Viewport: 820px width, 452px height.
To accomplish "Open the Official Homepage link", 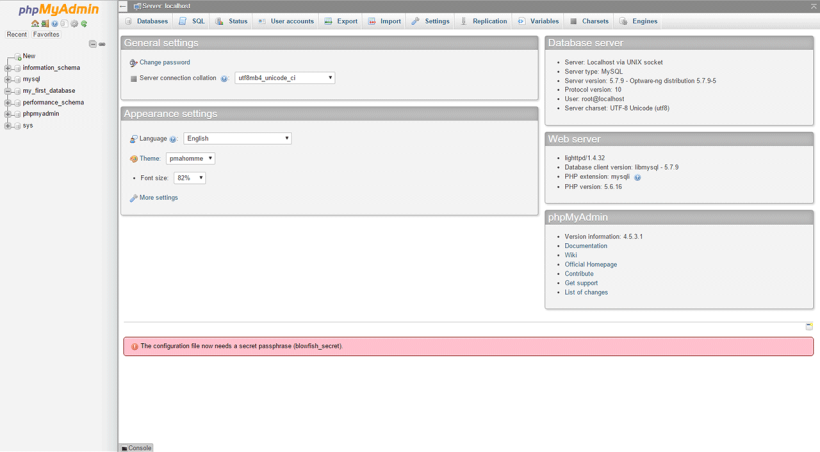I will point(591,265).
